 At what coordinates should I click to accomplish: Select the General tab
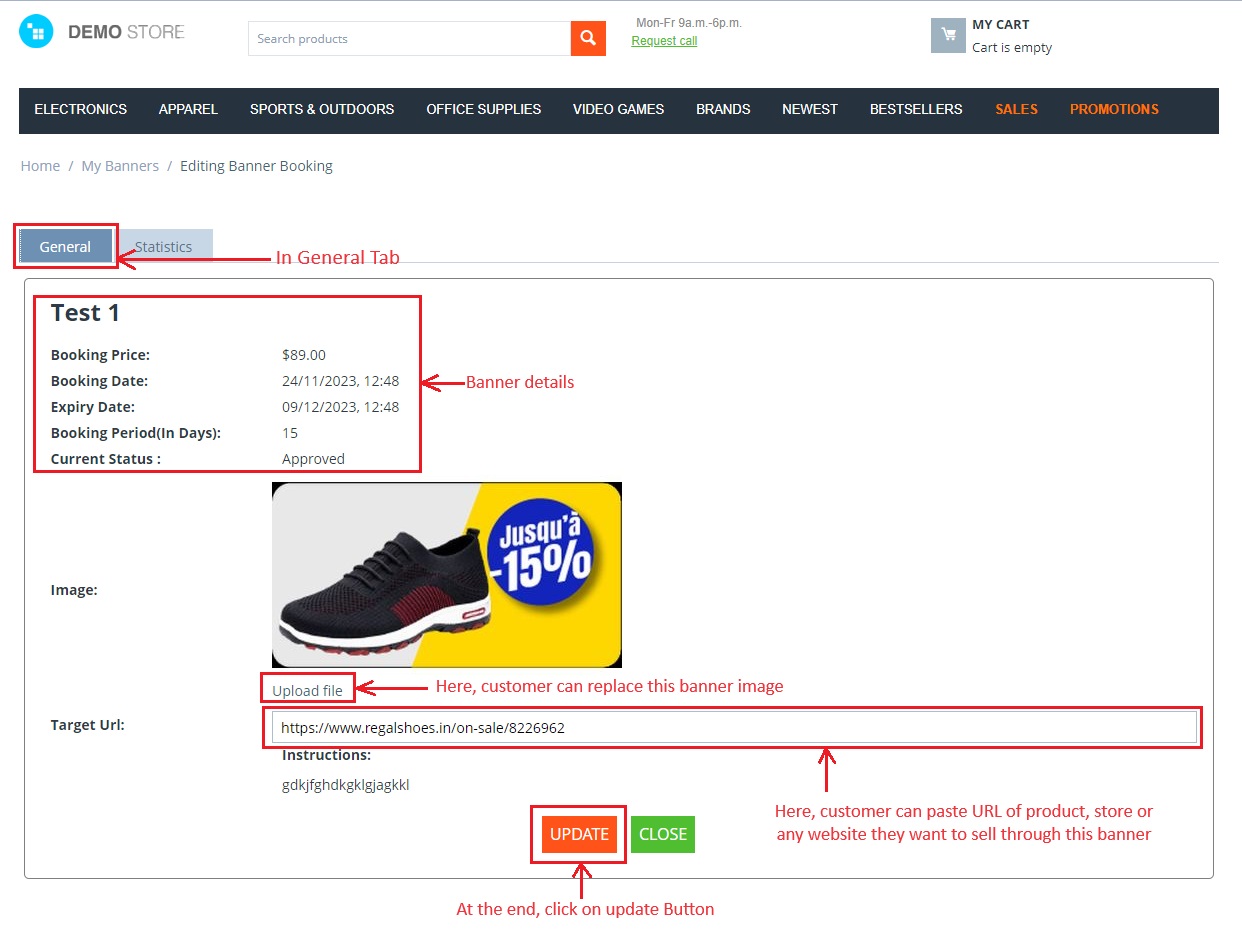(65, 246)
